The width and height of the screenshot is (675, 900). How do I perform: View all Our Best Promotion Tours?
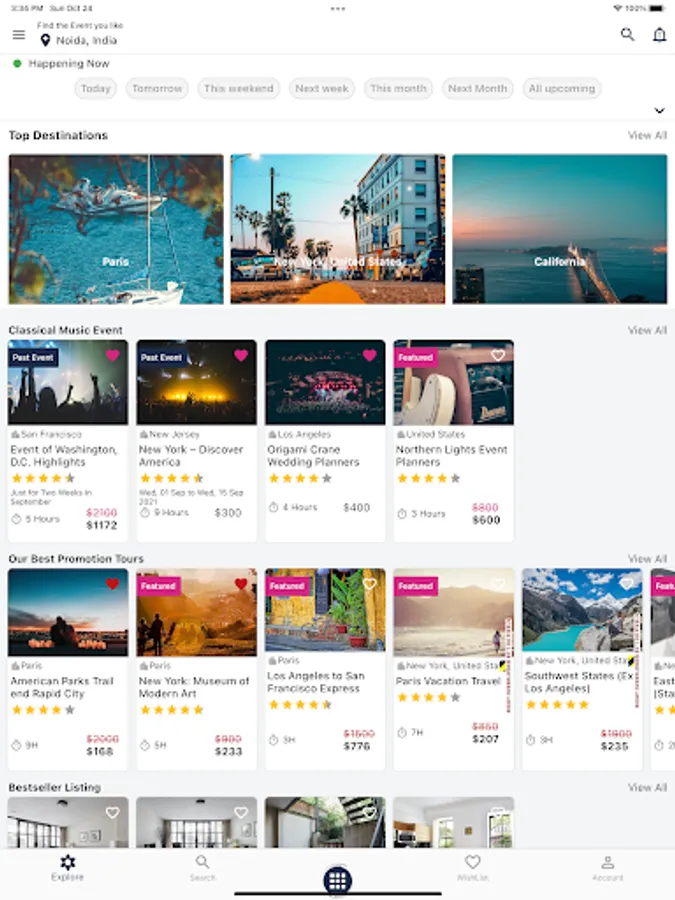(x=647, y=559)
